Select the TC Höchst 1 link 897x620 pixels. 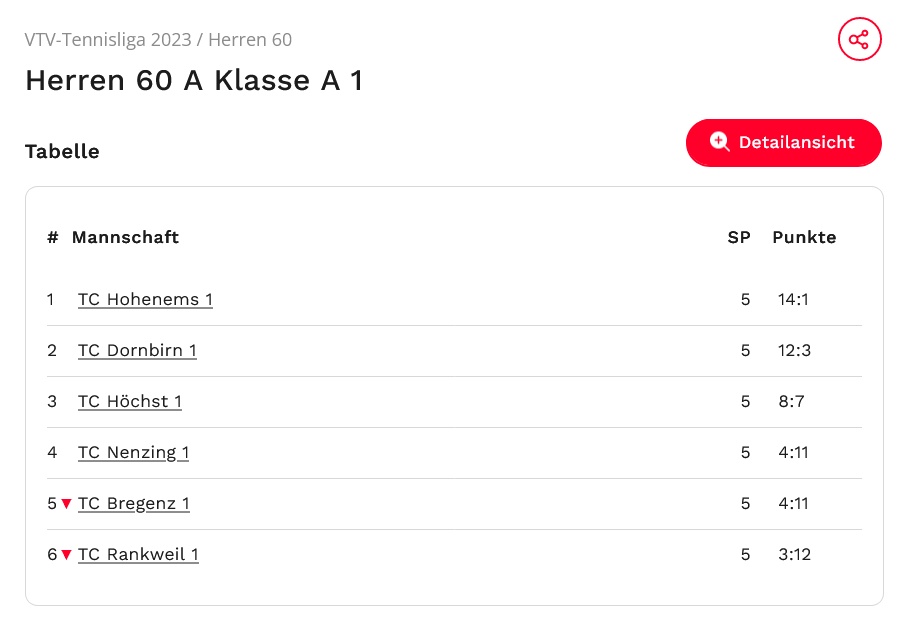[x=130, y=401]
